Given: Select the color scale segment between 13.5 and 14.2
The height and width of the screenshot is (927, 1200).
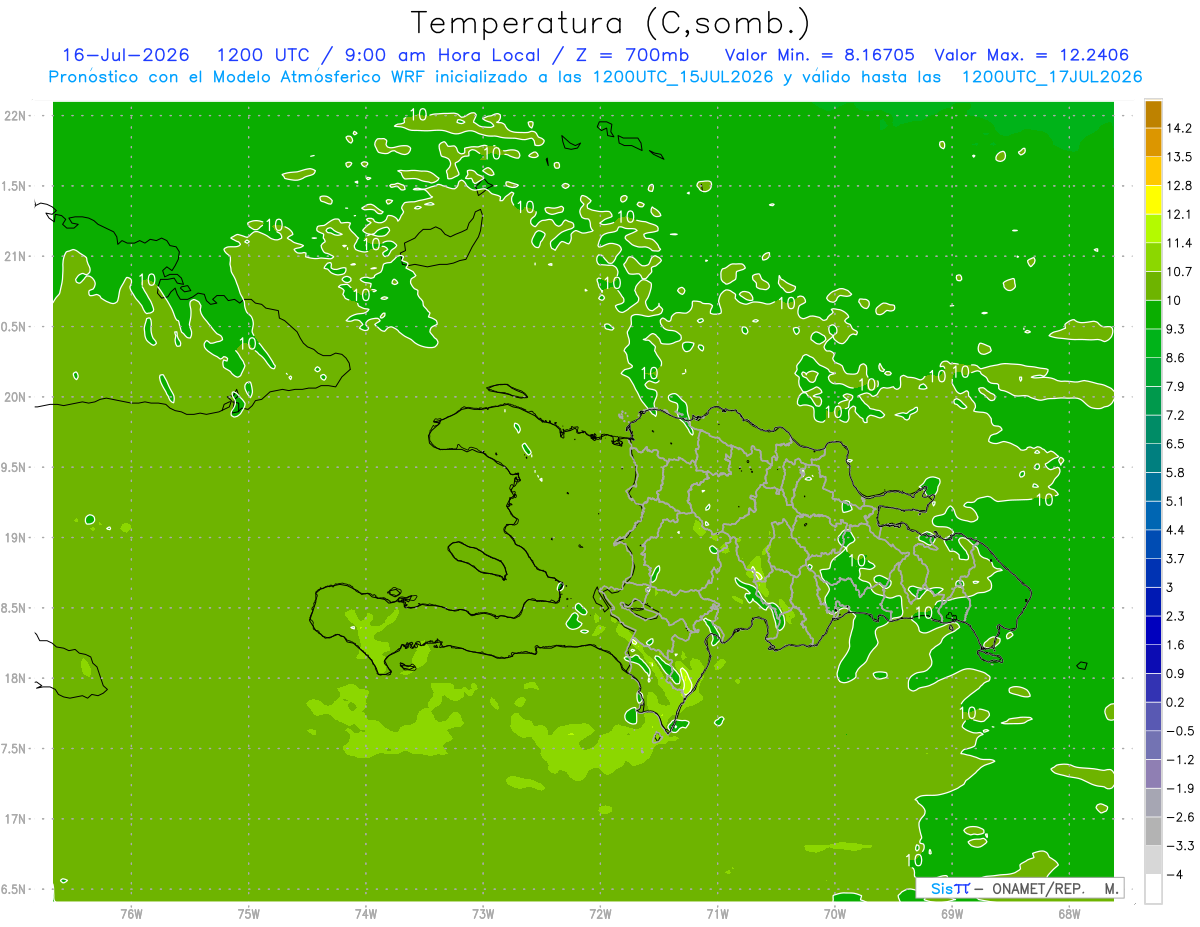Looking at the screenshot, I should coord(1153,142).
